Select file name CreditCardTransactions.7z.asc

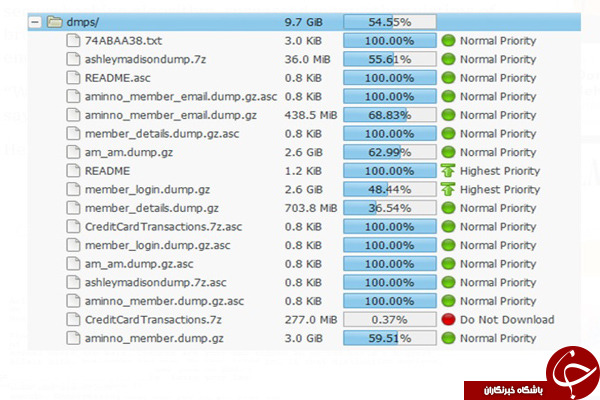coord(163,227)
